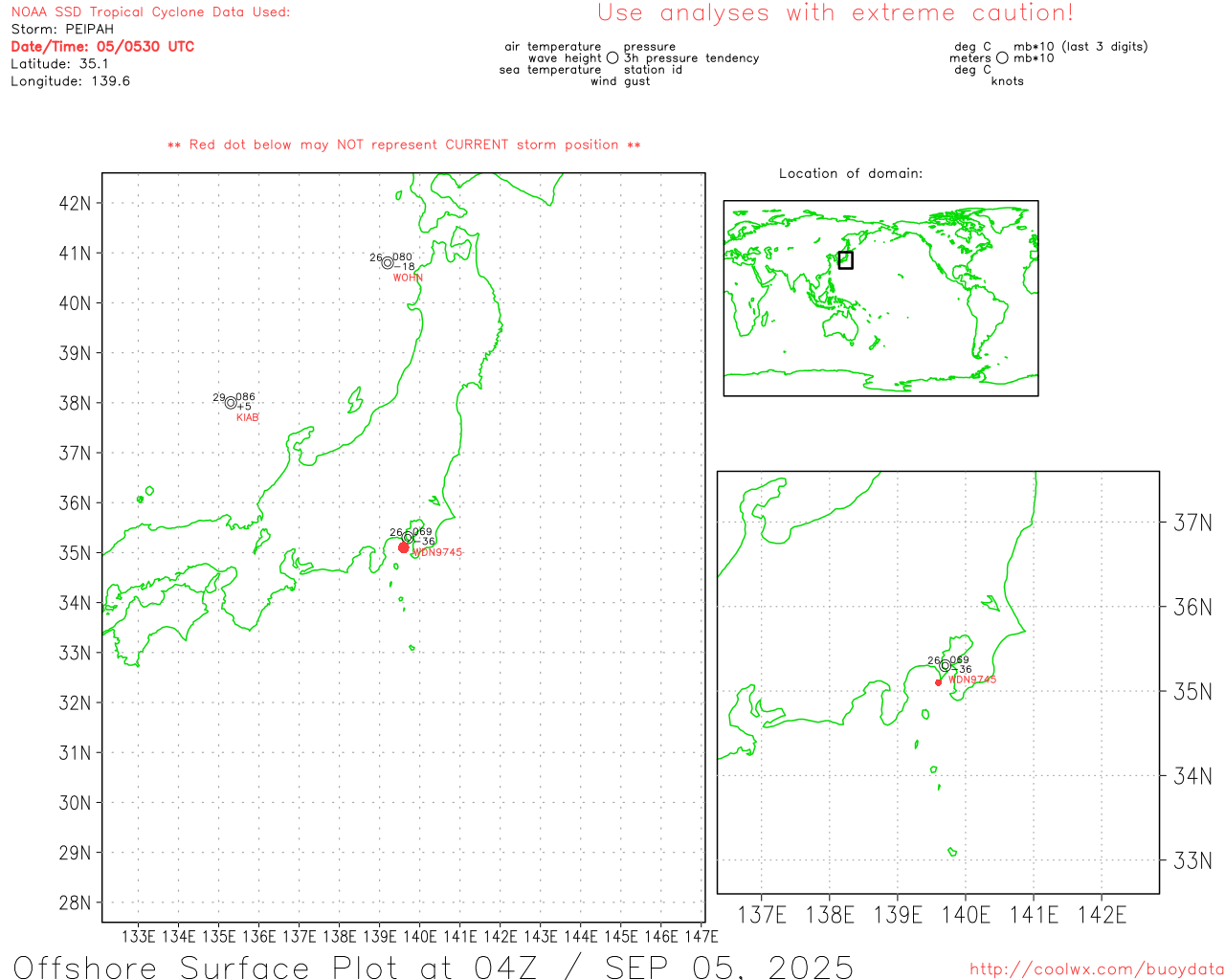Click the red-dot disclaimer note above map

(404, 145)
